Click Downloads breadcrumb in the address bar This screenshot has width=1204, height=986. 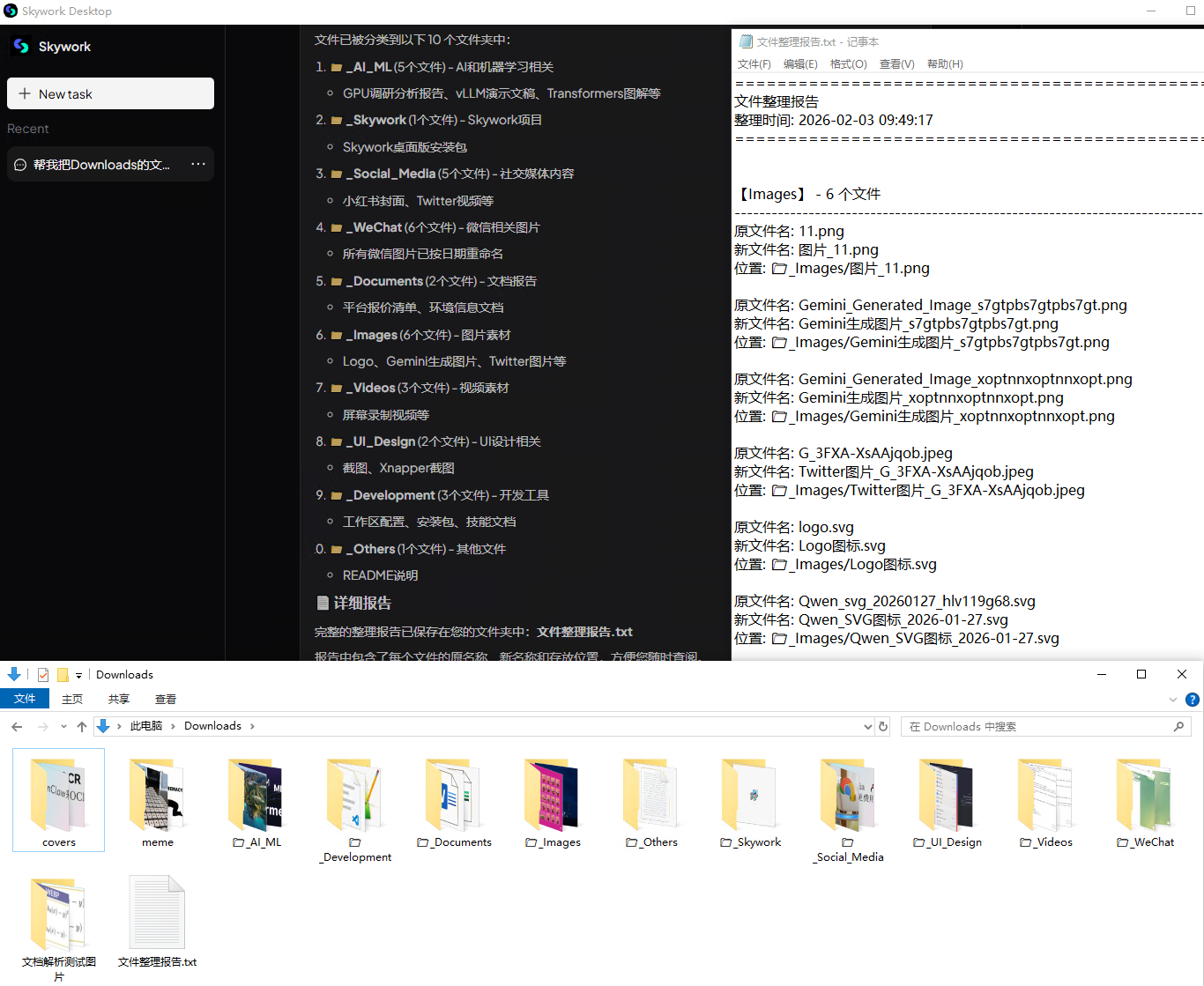point(212,726)
